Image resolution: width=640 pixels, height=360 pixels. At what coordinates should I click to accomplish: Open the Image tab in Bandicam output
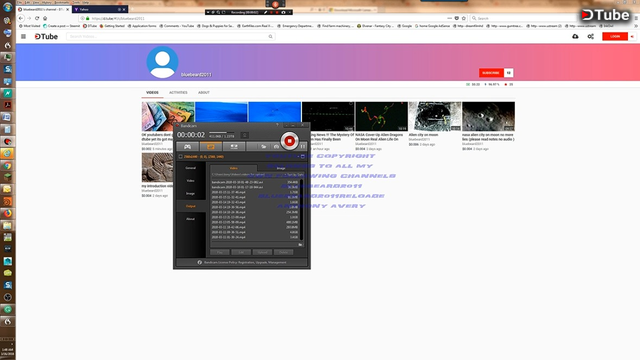(281, 168)
